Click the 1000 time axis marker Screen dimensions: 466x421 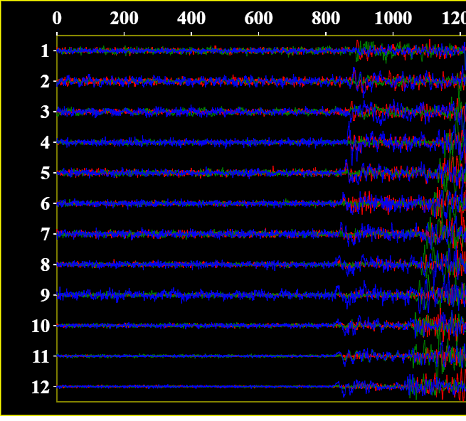pyautogui.click(x=393, y=18)
